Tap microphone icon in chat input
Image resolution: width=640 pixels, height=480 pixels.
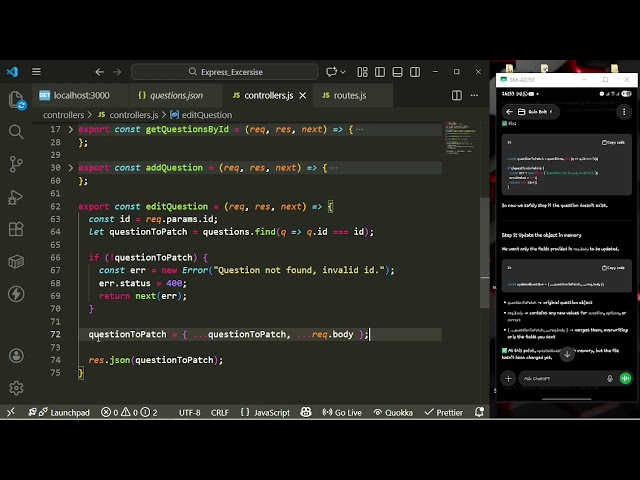coord(609,378)
